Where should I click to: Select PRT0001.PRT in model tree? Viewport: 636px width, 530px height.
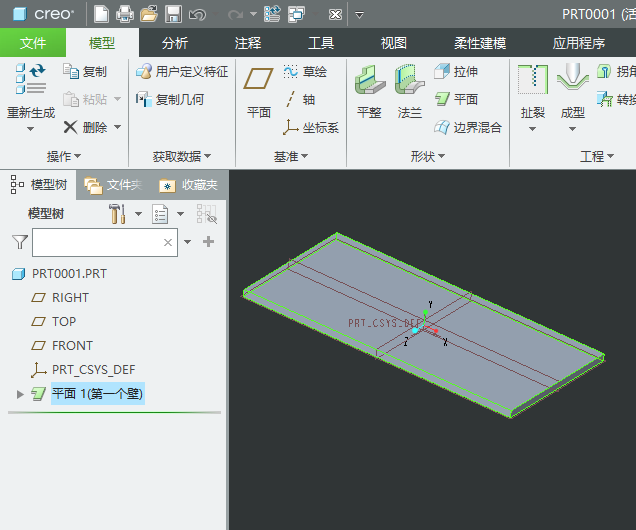click(60, 274)
